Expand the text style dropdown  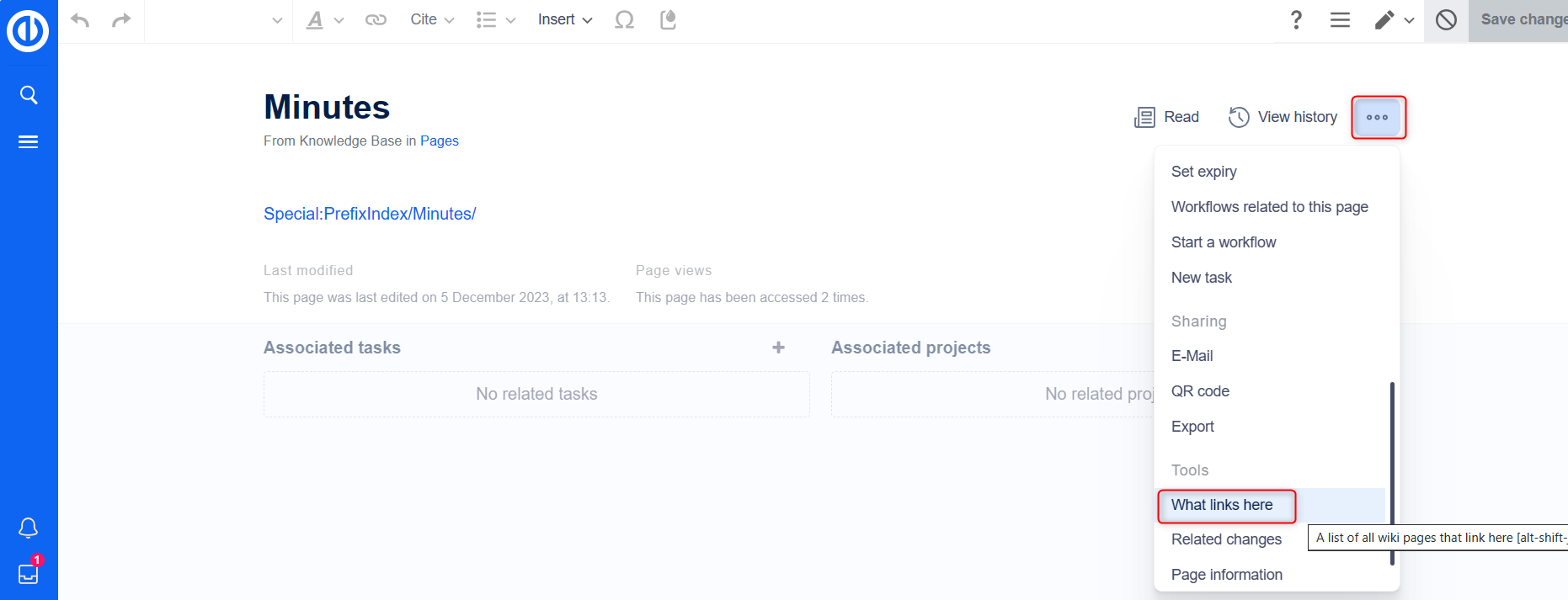pyautogui.click(x=324, y=20)
